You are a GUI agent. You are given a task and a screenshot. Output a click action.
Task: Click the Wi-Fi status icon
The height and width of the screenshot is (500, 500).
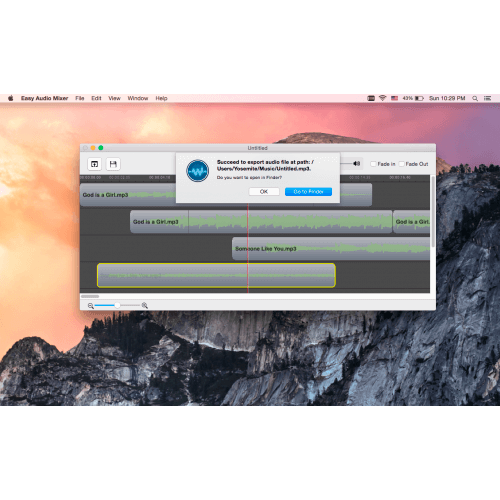tap(382, 98)
